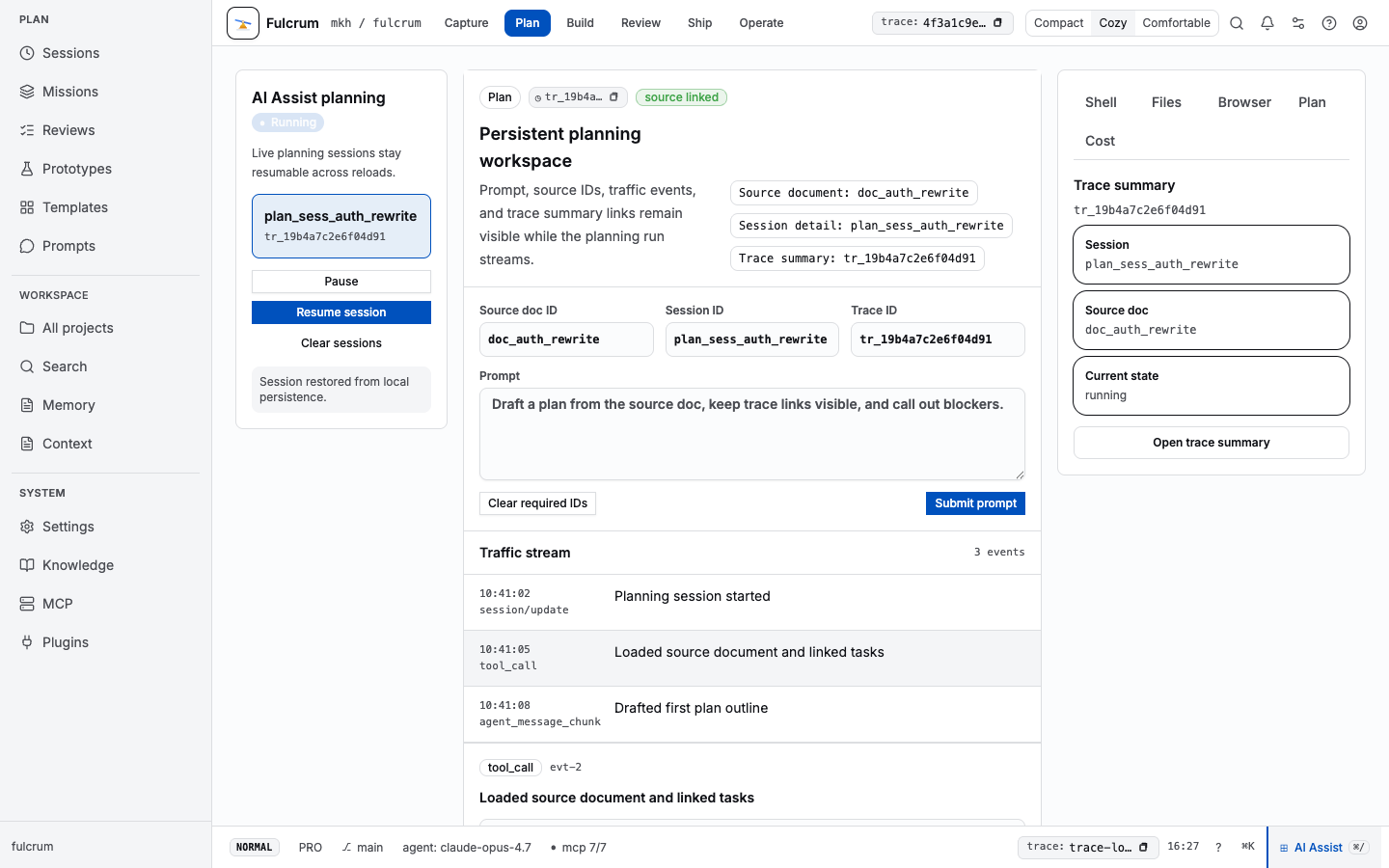Select the plan_sess_auth_rewrite session card
The width and height of the screenshot is (1389, 868).
(341, 227)
